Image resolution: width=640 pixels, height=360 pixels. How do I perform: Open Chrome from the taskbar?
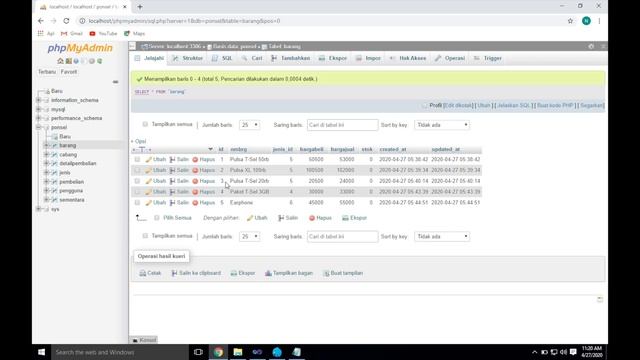(218, 352)
